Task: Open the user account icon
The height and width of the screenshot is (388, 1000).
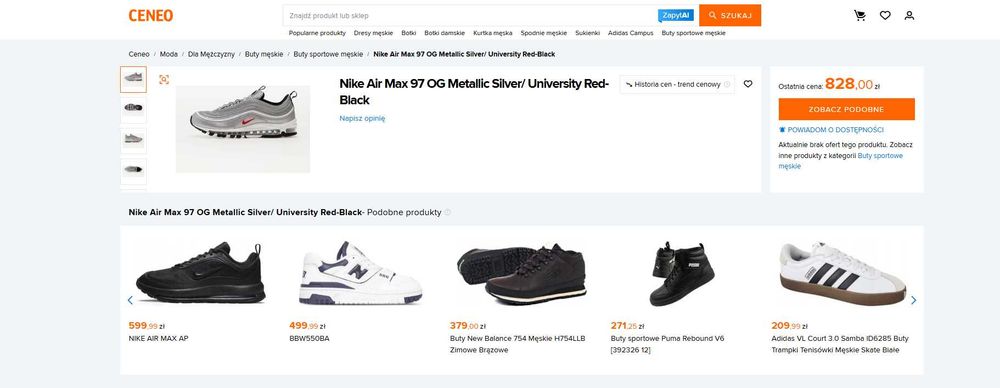Action: [909, 15]
